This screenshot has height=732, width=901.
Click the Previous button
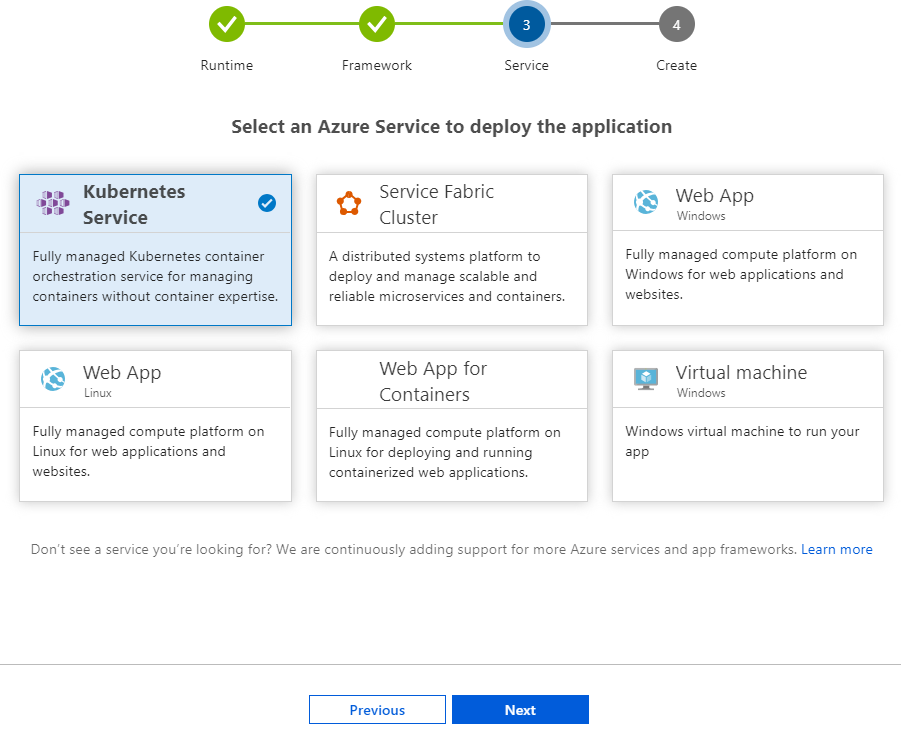pos(377,710)
